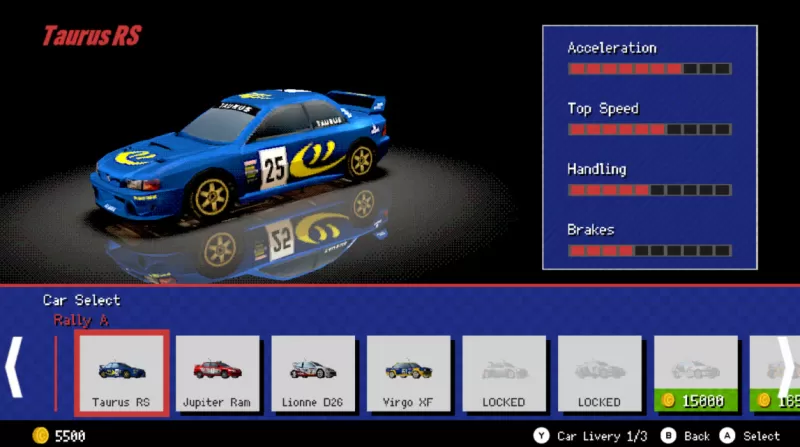Click the Back label
Image resolution: width=800 pixels, height=447 pixels.
click(x=697, y=436)
